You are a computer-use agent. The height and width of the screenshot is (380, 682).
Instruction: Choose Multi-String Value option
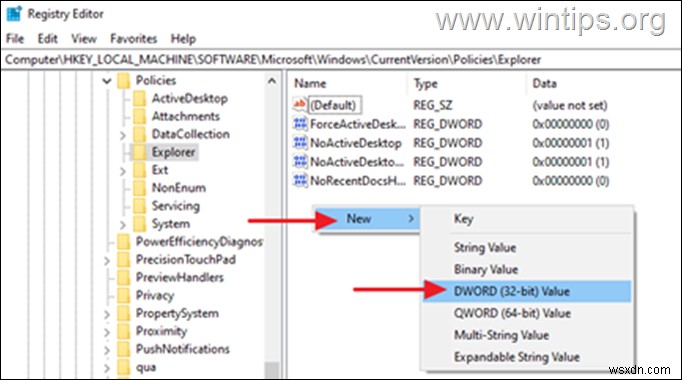click(527, 335)
